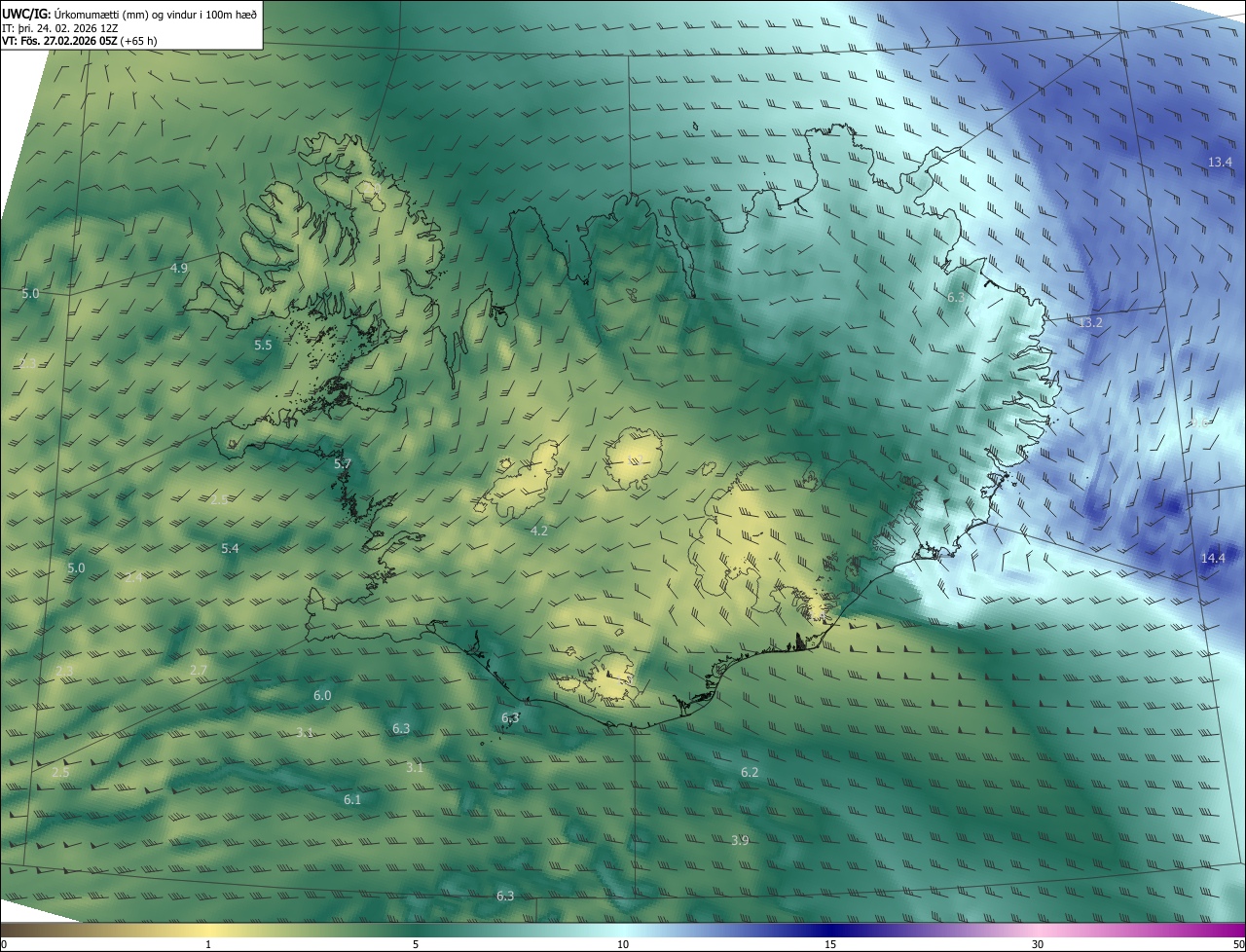
Task: Click the 13.2 value label
Action: 1090,322
